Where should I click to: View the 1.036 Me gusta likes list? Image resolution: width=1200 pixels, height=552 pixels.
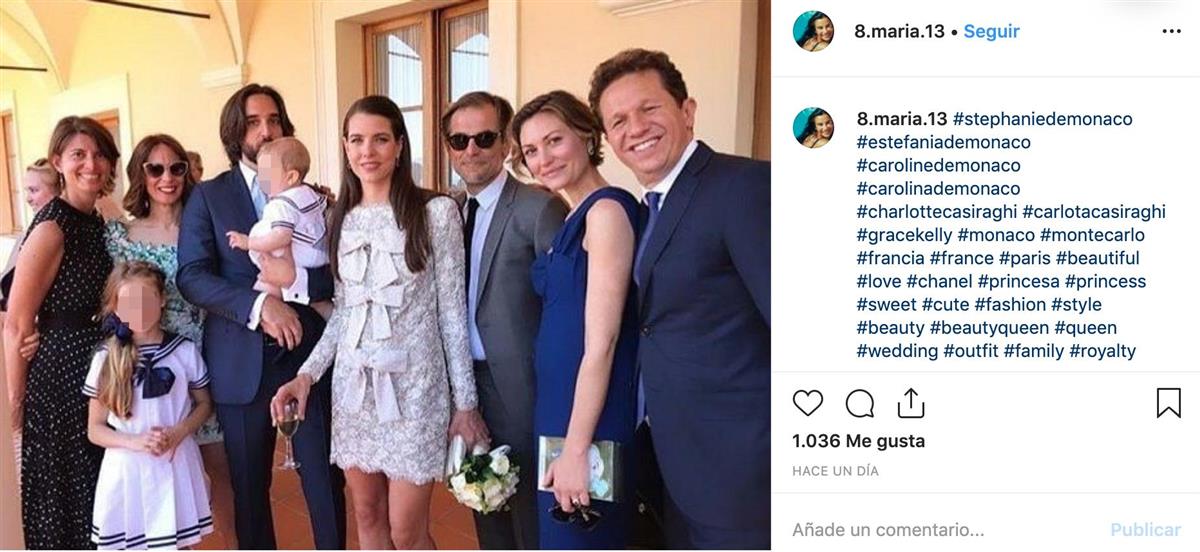pos(858,441)
